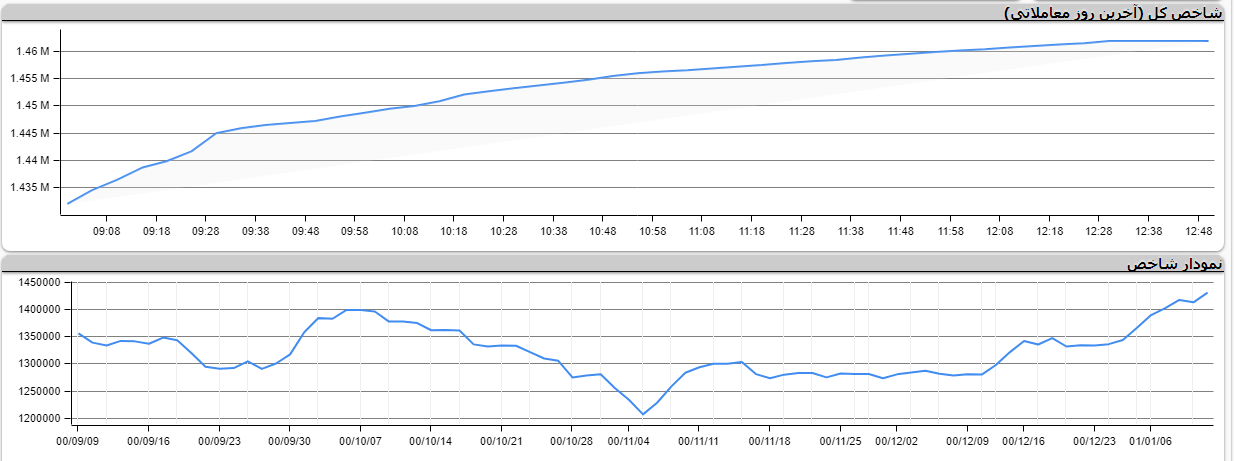
Task: Click the 12:48 time axis label
Action: [1198, 231]
